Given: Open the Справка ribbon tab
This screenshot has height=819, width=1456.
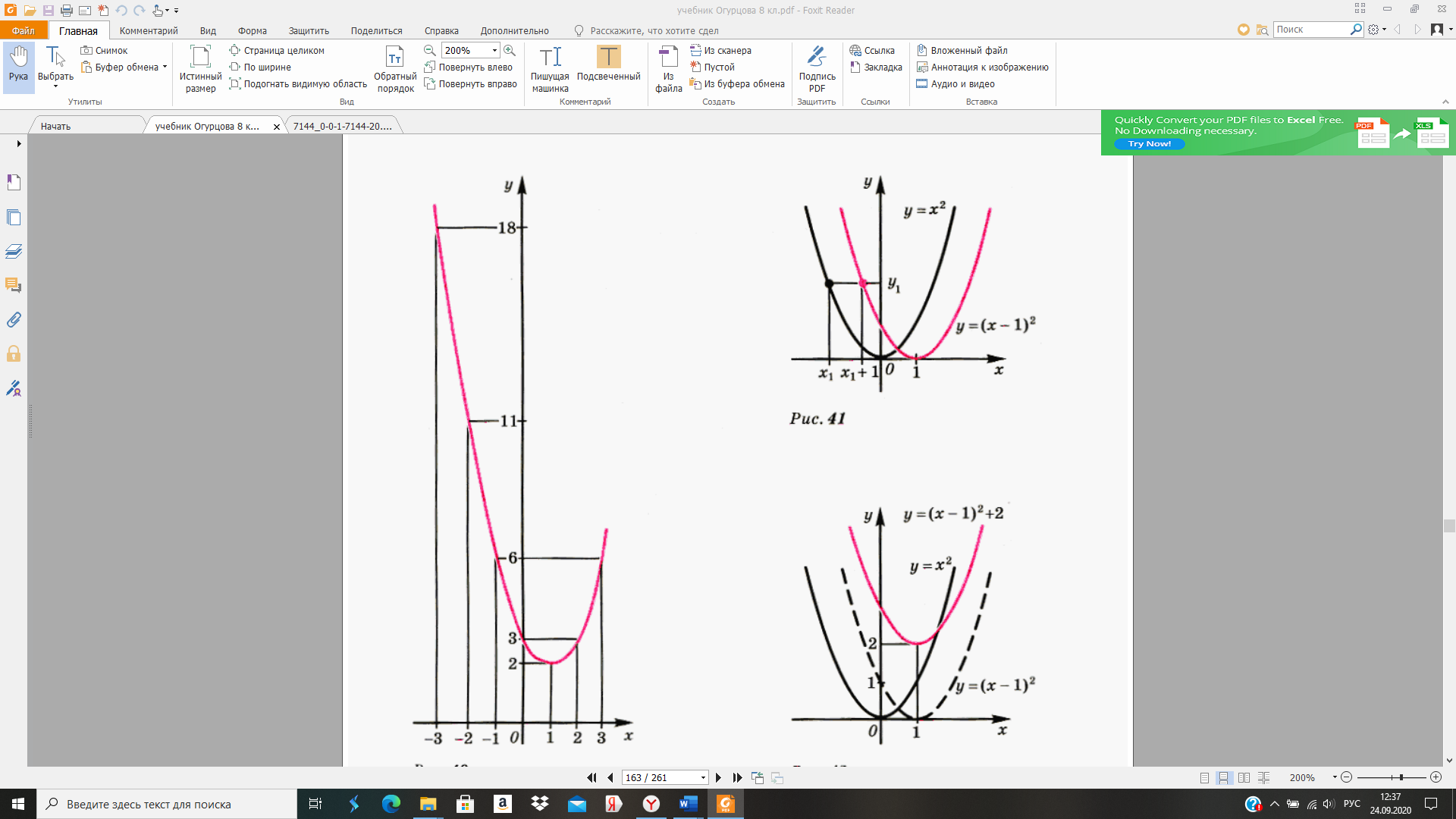Looking at the screenshot, I should pos(441,30).
